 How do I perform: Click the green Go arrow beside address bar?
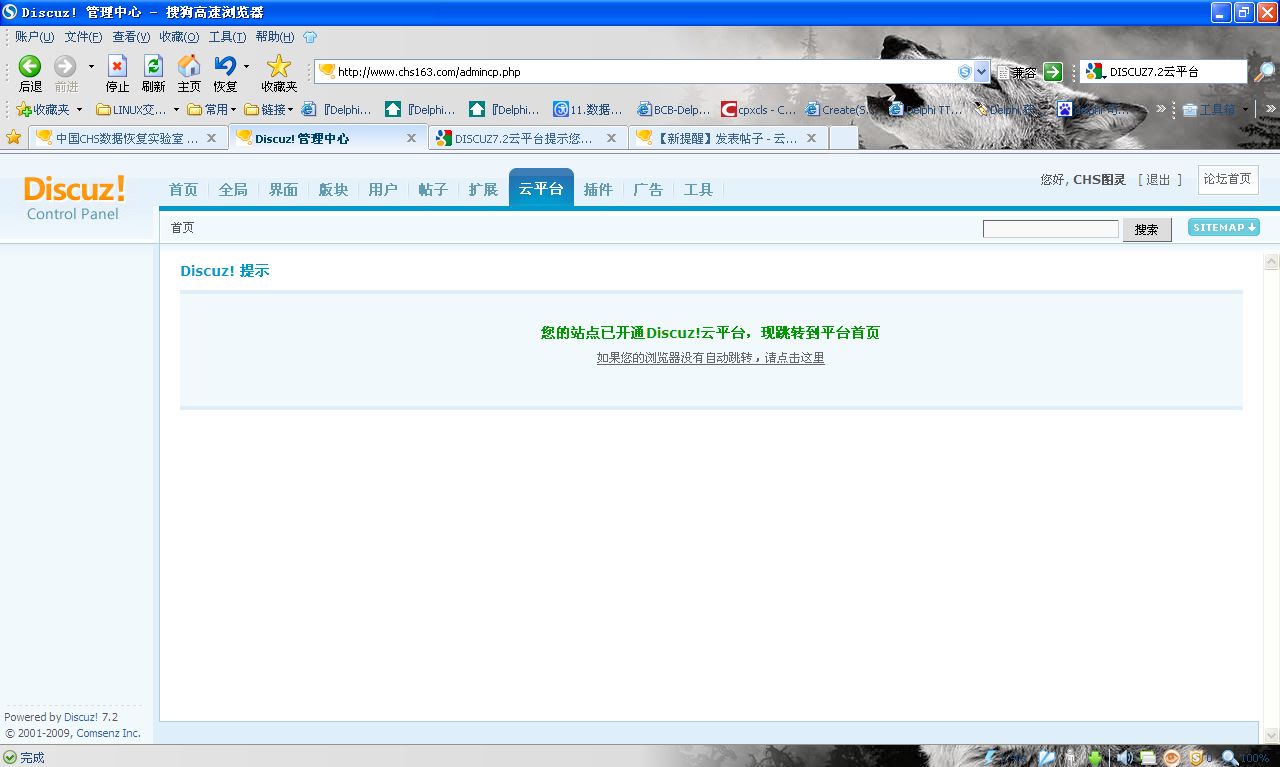point(1052,72)
